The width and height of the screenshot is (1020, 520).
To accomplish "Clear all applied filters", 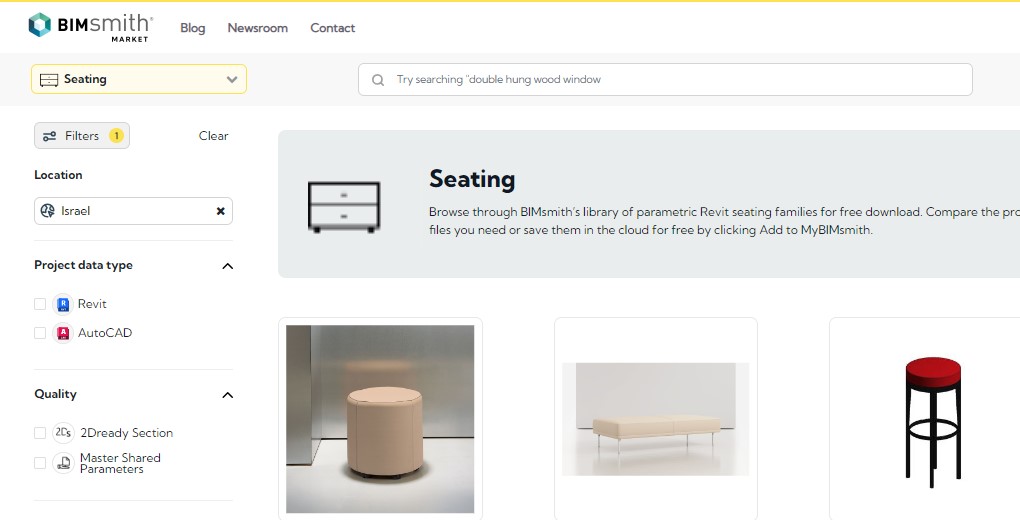I will pyautogui.click(x=213, y=135).
